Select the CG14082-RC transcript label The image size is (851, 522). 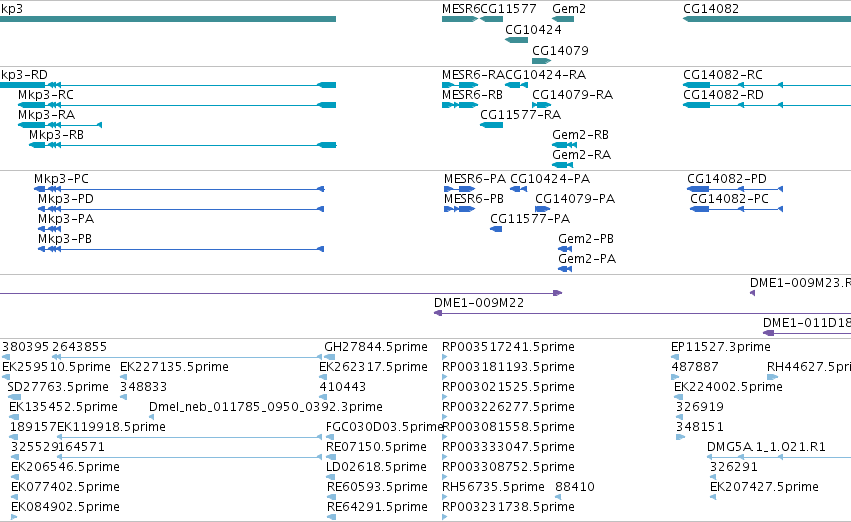point(723,75)
